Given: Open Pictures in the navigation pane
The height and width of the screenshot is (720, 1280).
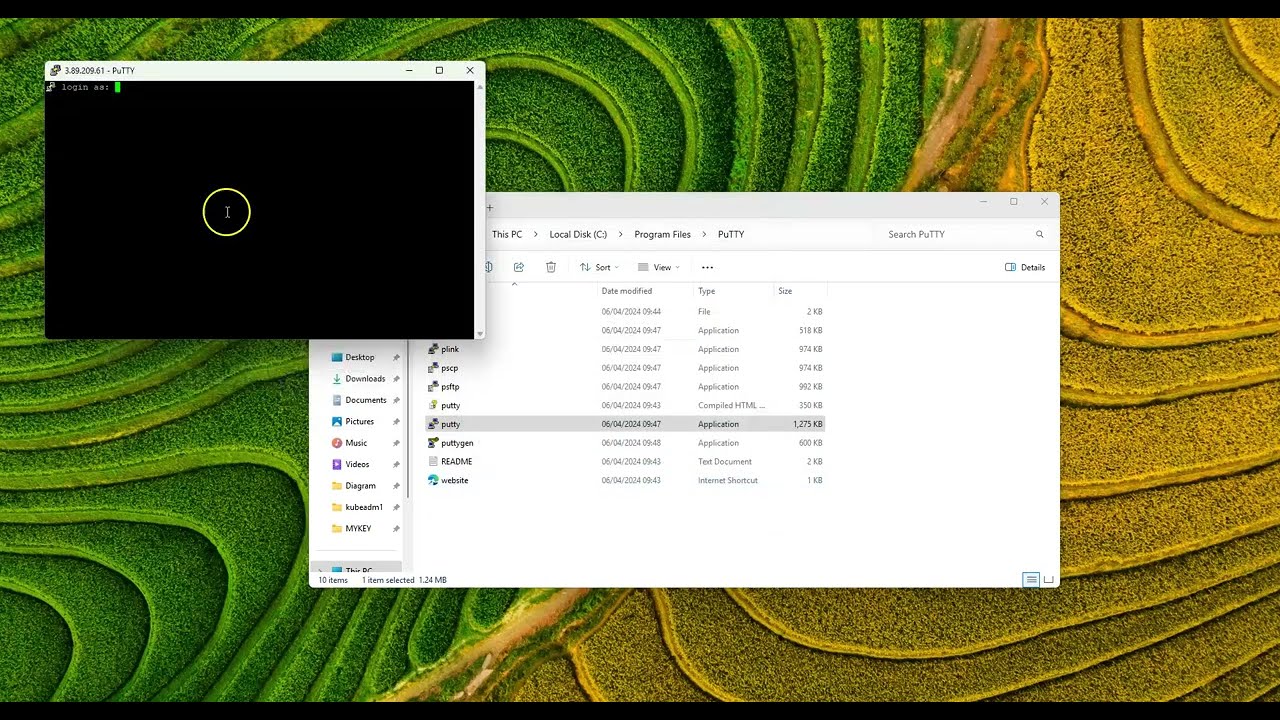Looking at the screenshot, I should tap(359, 422).
